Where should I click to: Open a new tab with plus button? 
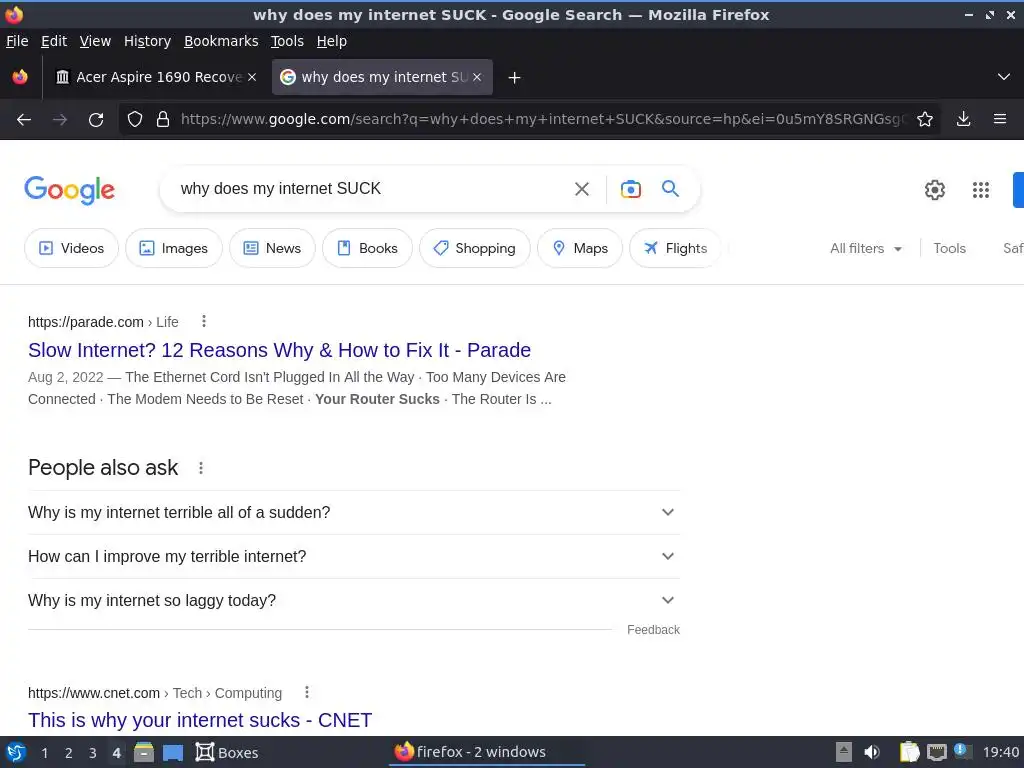point(514,78)
